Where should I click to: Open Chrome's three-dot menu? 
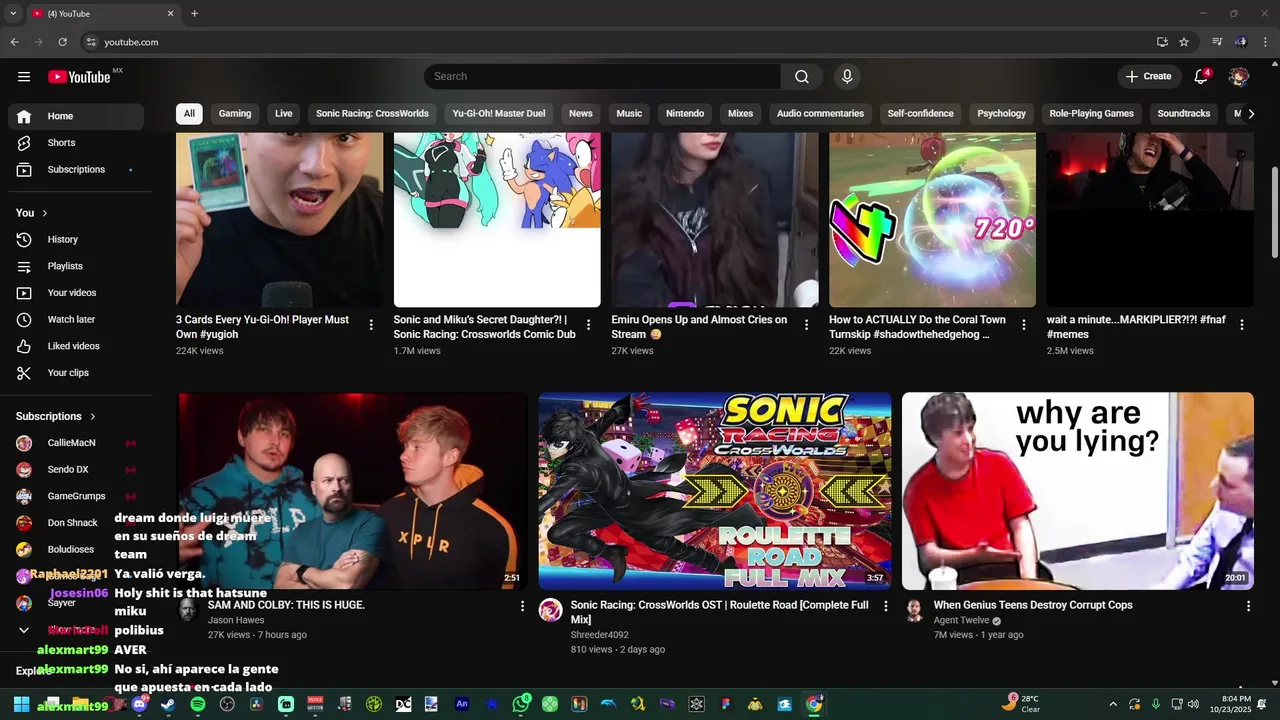(x=1265, y=42)
